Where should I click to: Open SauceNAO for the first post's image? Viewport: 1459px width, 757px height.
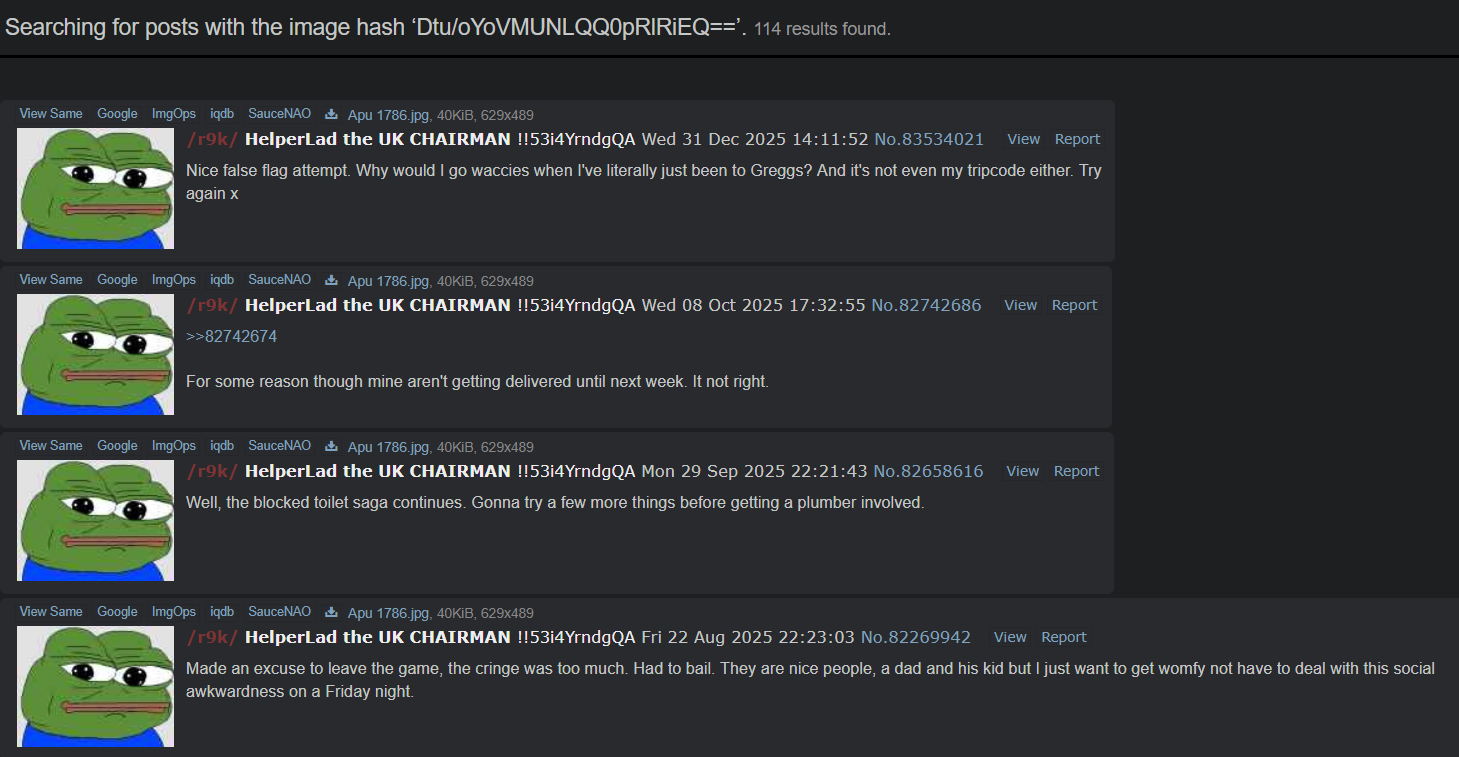click(x=280, y=114)
